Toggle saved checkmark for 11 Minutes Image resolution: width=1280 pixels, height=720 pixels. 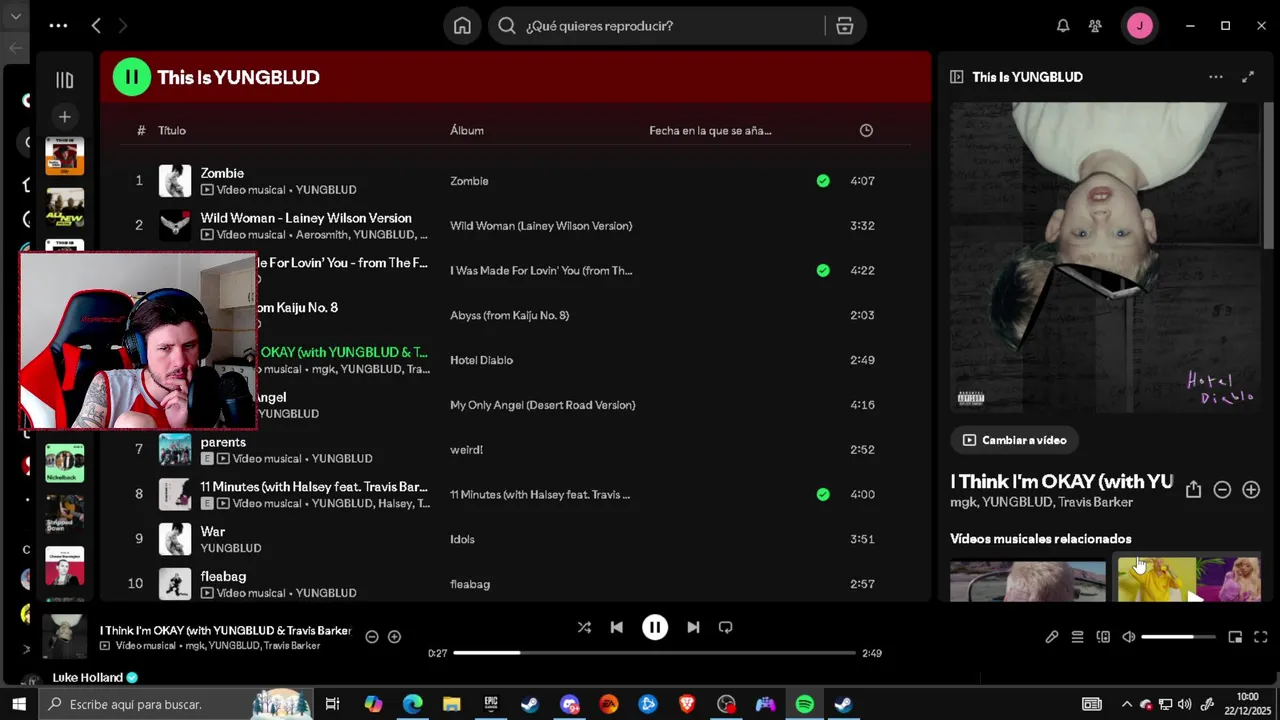point(823,494)
